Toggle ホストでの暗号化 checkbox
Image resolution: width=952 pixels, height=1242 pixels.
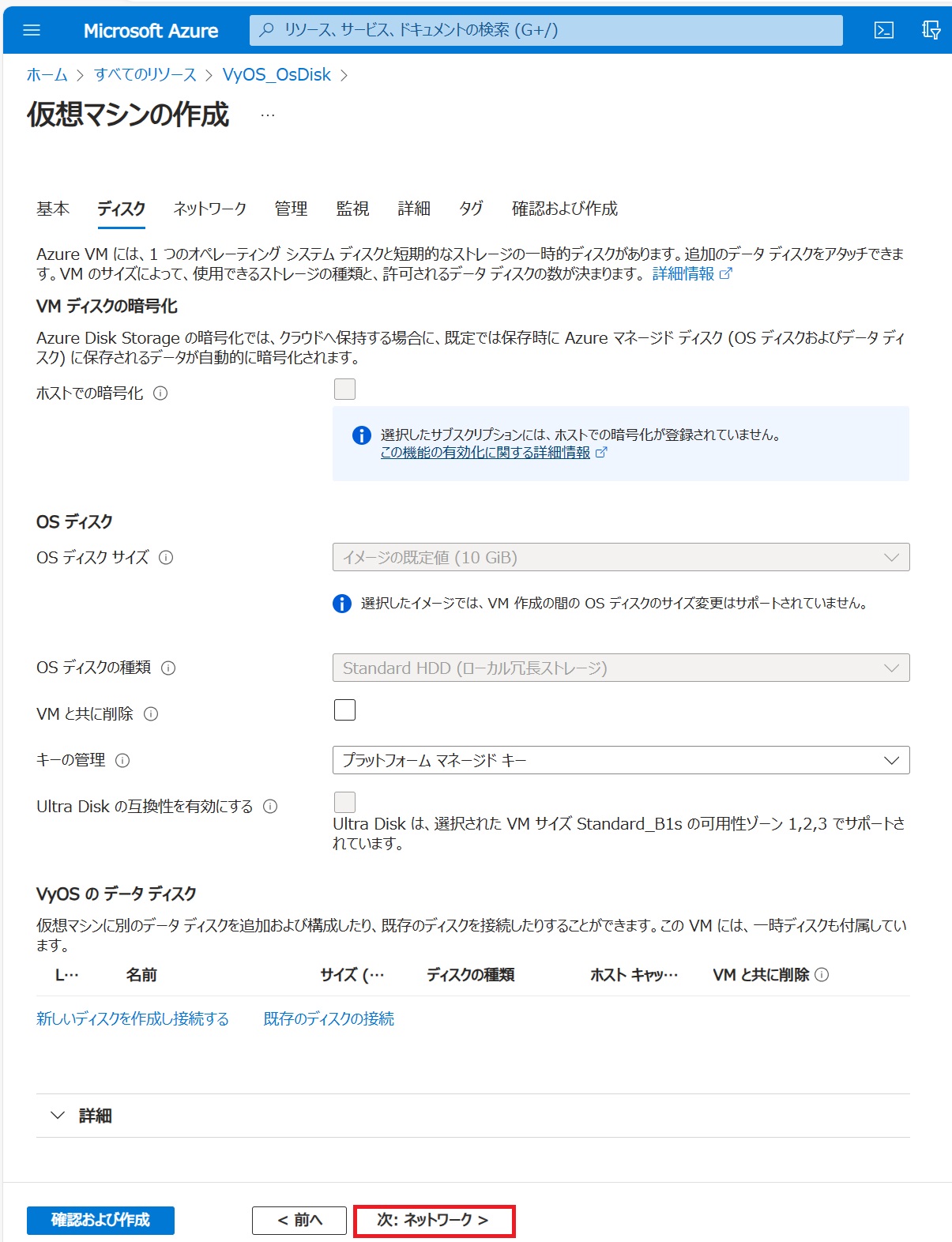[x=345, y=389]
